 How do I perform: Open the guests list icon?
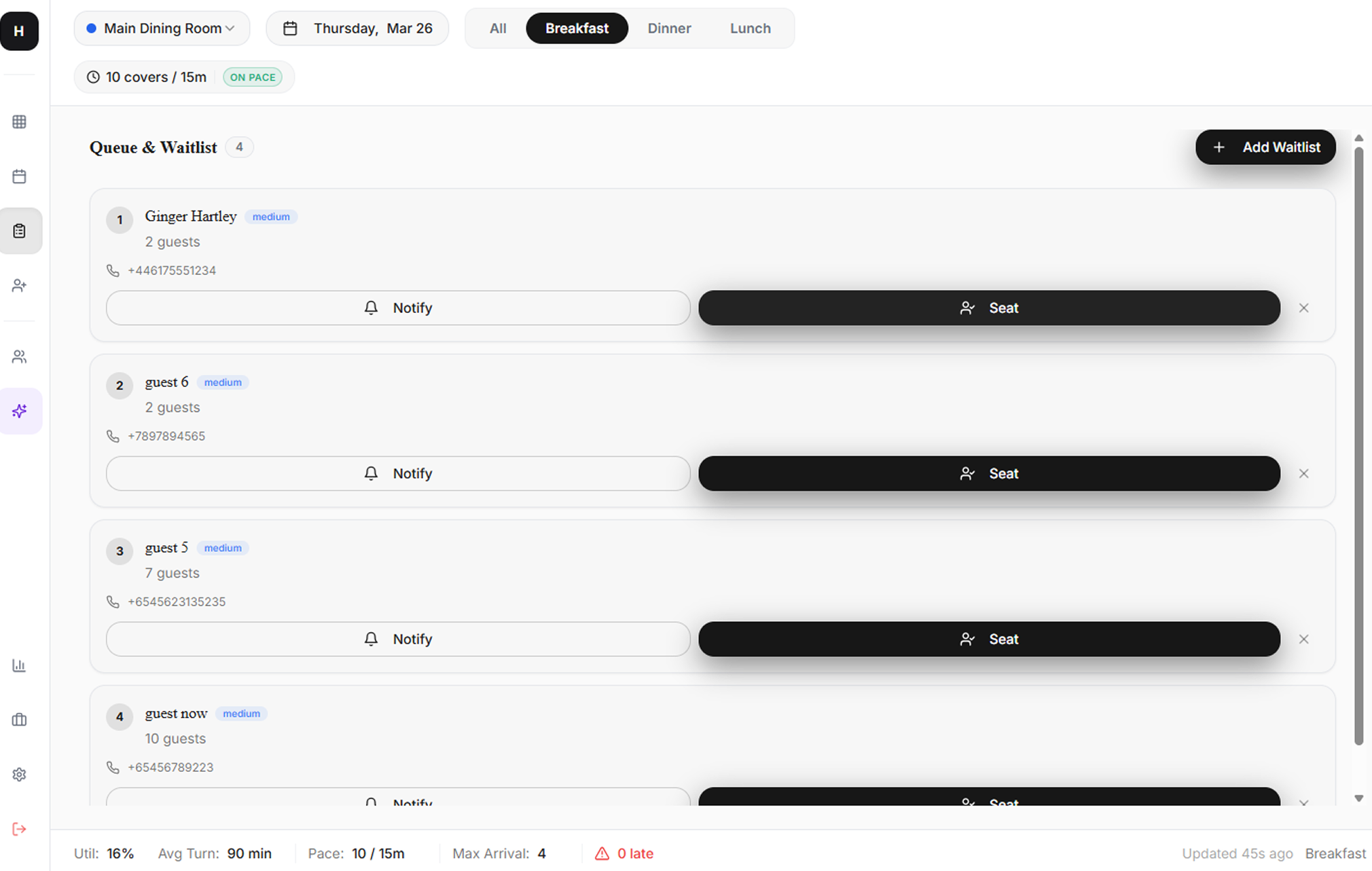pos(19,356)
